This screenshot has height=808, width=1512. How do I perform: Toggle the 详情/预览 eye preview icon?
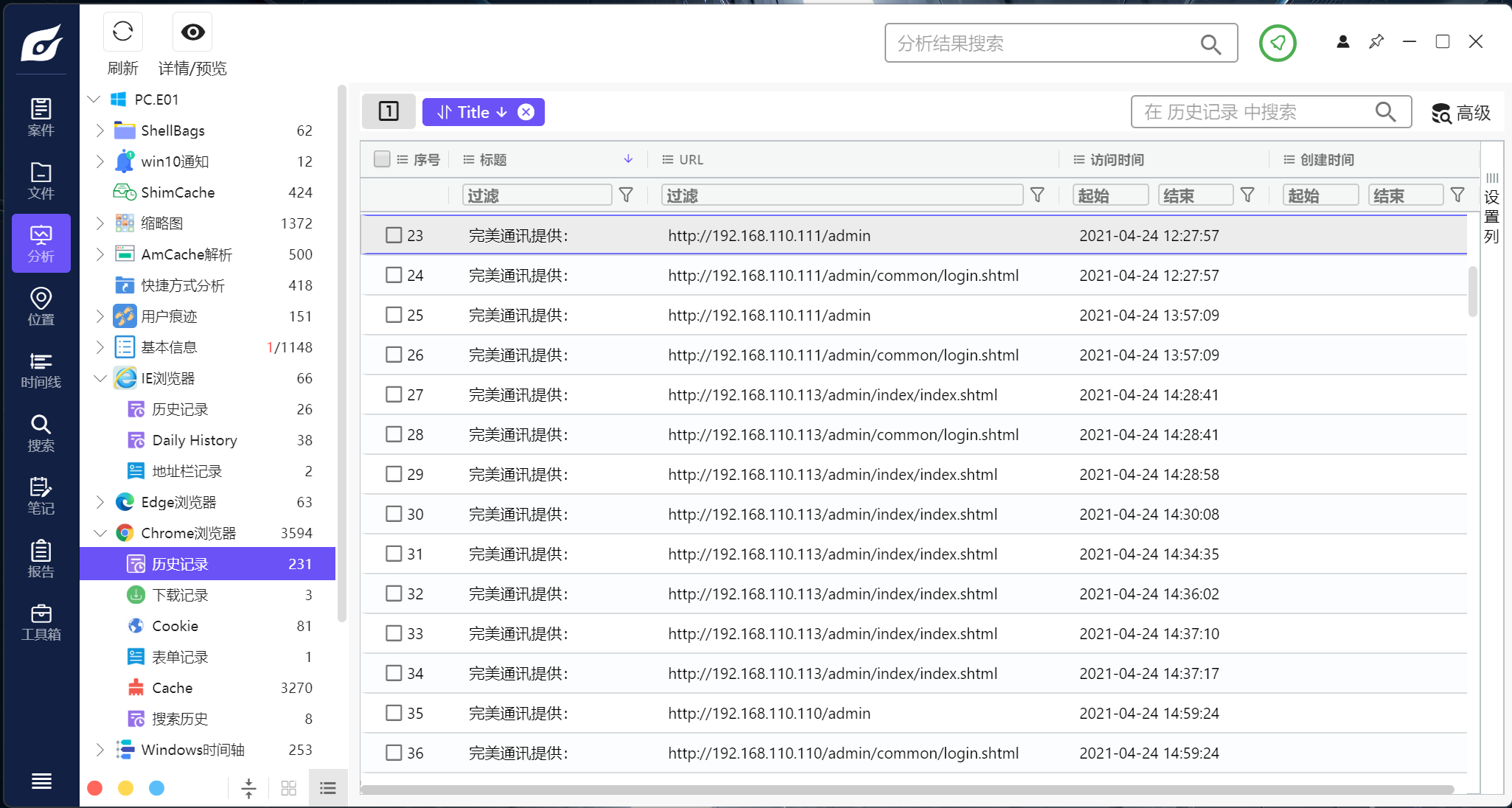point(192,32)
